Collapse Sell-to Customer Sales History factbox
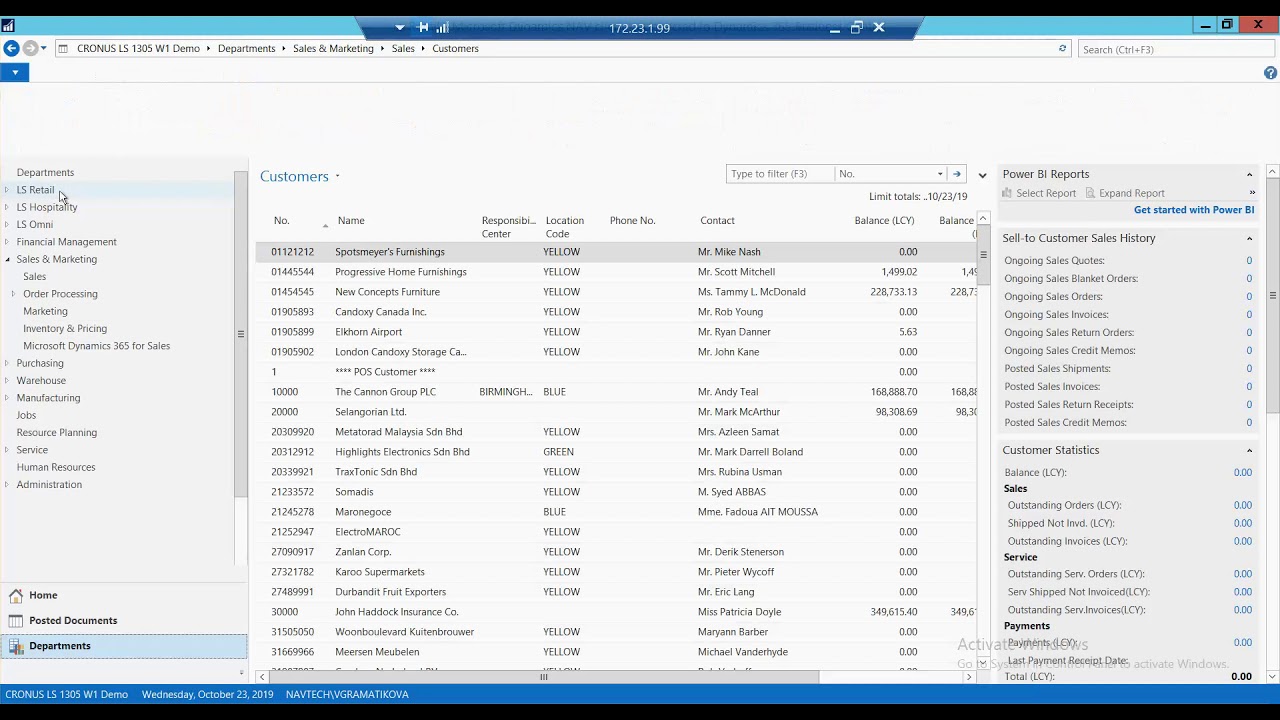This screenshot has width=1280, height=720. coord(1249,239)
